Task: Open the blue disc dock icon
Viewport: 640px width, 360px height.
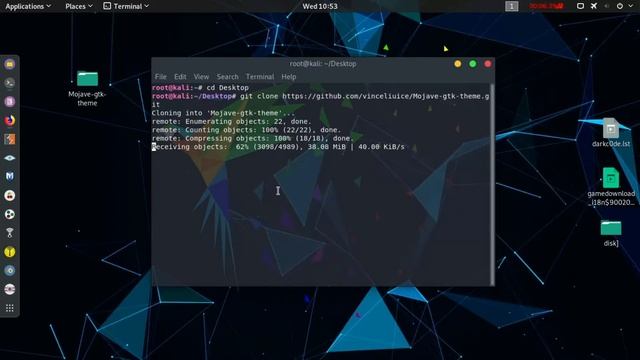Action: pos(10,271)
